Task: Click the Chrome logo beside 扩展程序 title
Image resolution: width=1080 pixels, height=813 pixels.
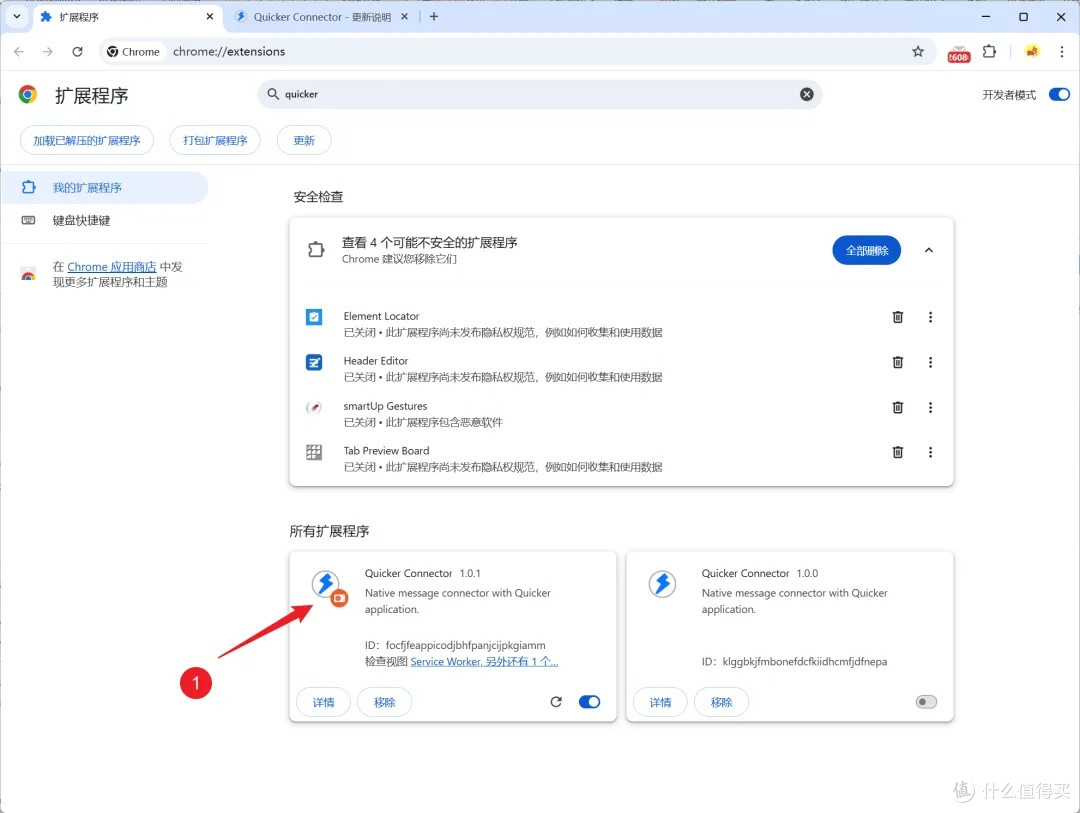Action: pos(28,94)
